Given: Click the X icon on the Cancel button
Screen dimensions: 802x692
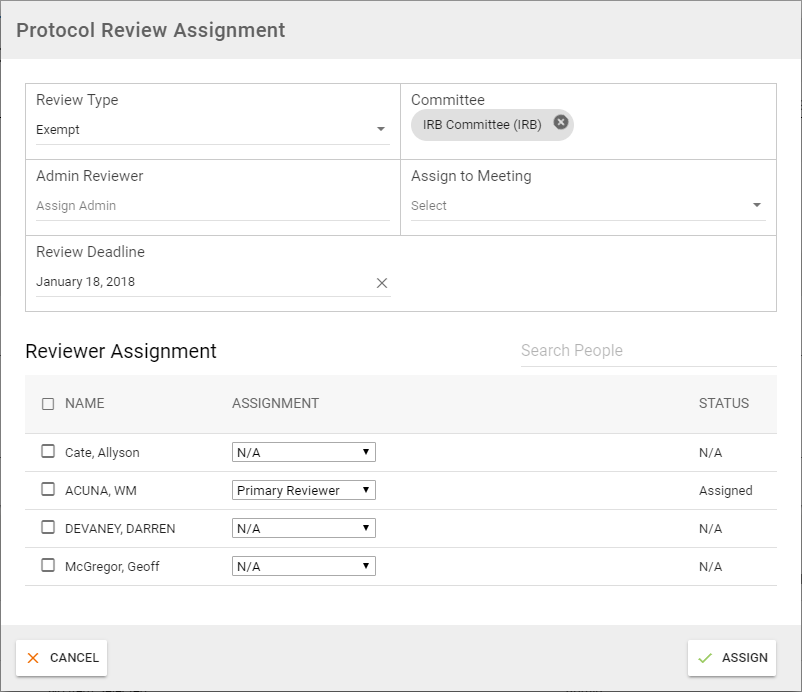Looking at the screenshot, I should (x=33, y=658).
